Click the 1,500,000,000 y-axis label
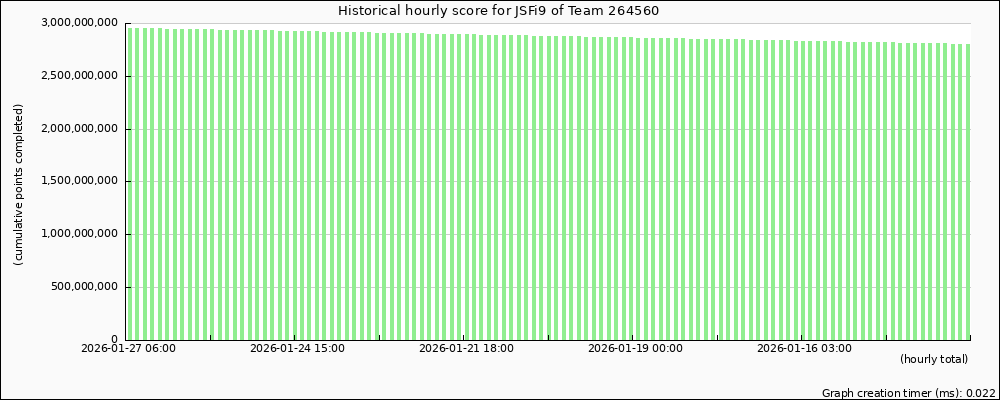Viewport: 1000px width, 400px height. 81,182
